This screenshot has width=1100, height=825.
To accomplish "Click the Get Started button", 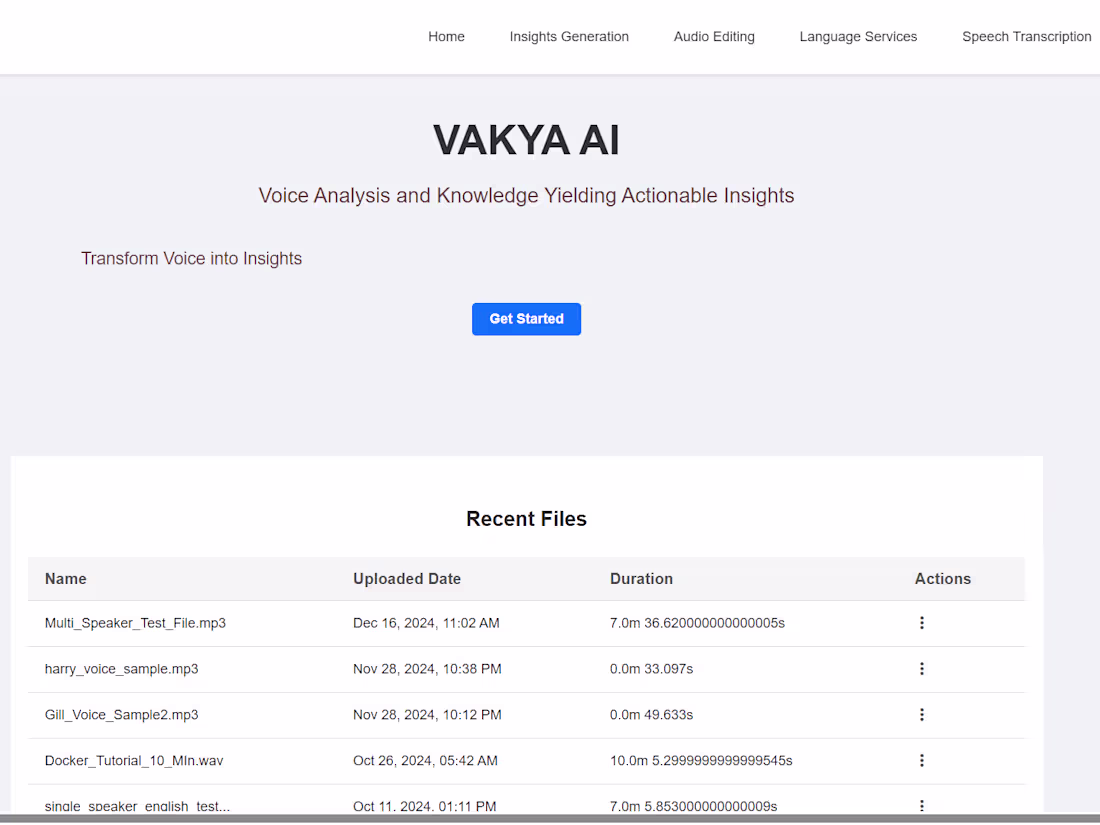I will point(526,319).
